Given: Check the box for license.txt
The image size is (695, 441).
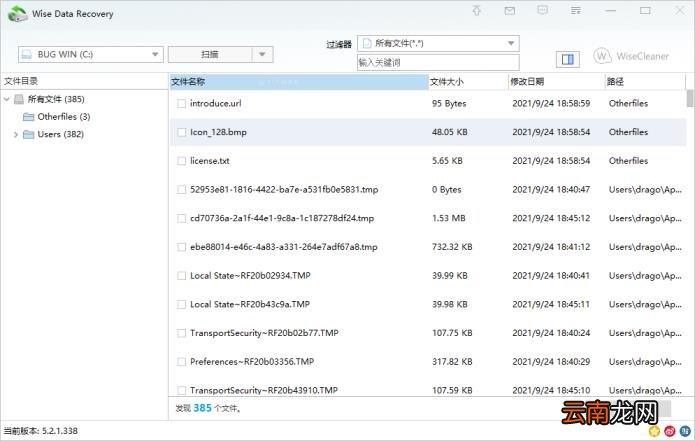Looking at the screenshot, I should (x=181, y=161).
